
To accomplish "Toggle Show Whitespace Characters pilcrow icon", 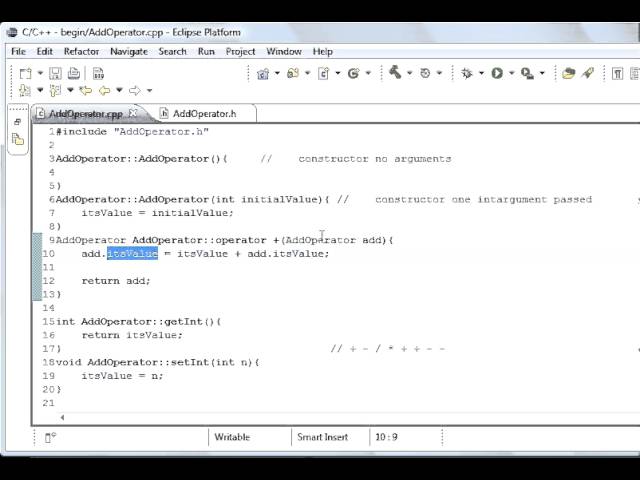I will [618, 74].
